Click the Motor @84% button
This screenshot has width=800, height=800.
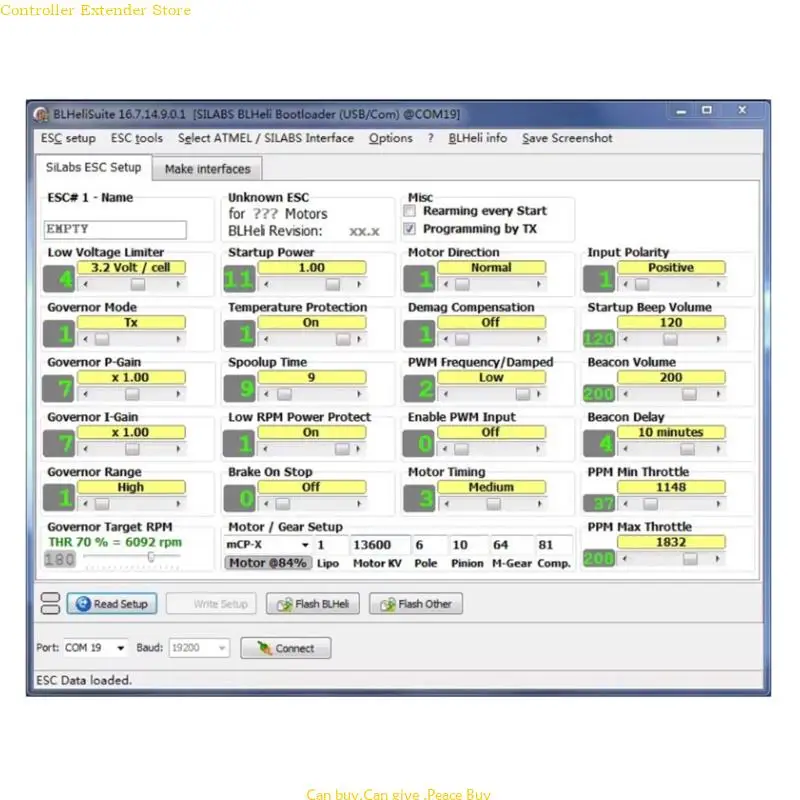pyautogui.click(x=268, y=563)
